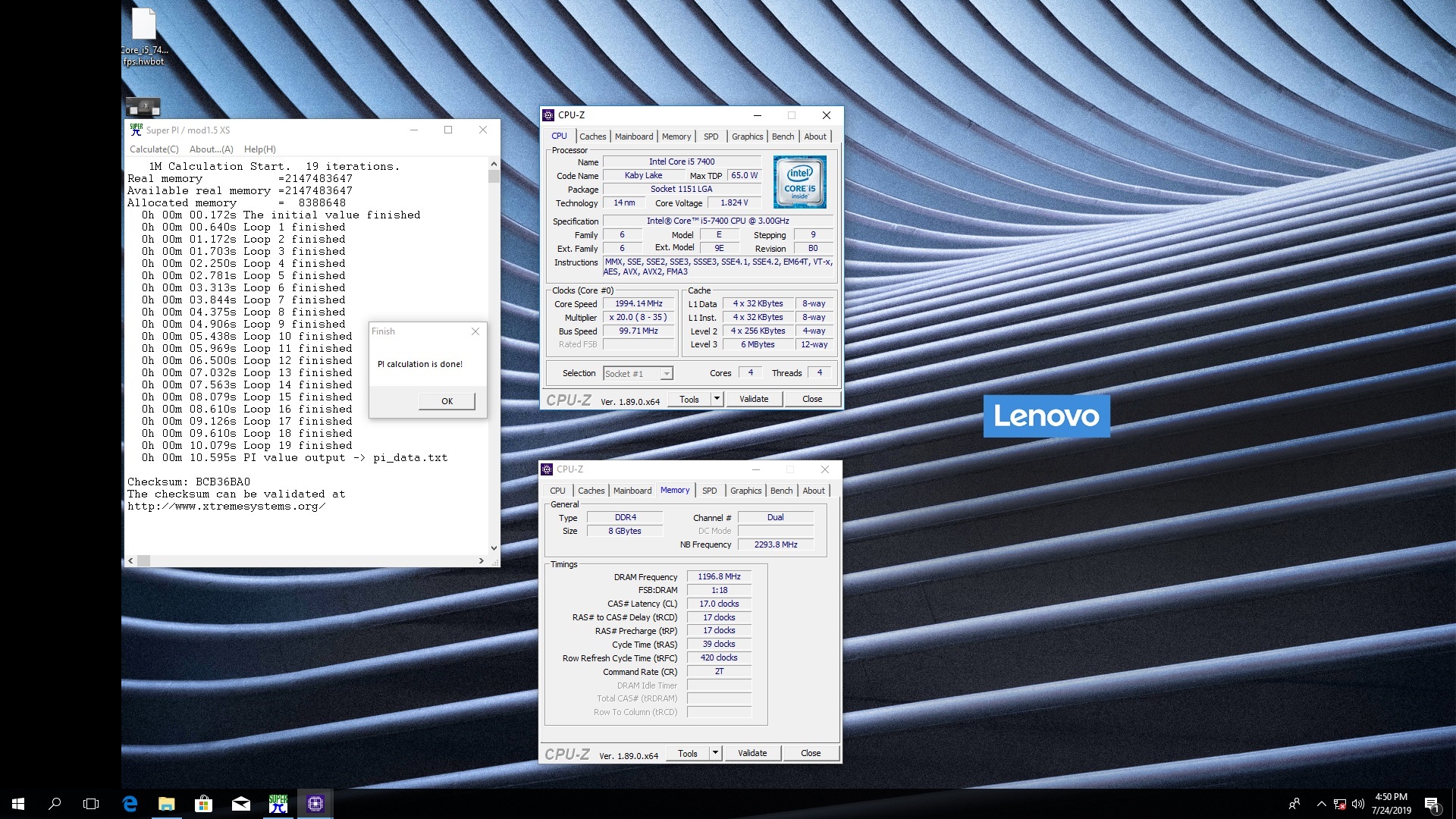Open the desktop image thumbnail below hwbot file
This screenshot has width=1456, height=819.
(x=143, y=106)
